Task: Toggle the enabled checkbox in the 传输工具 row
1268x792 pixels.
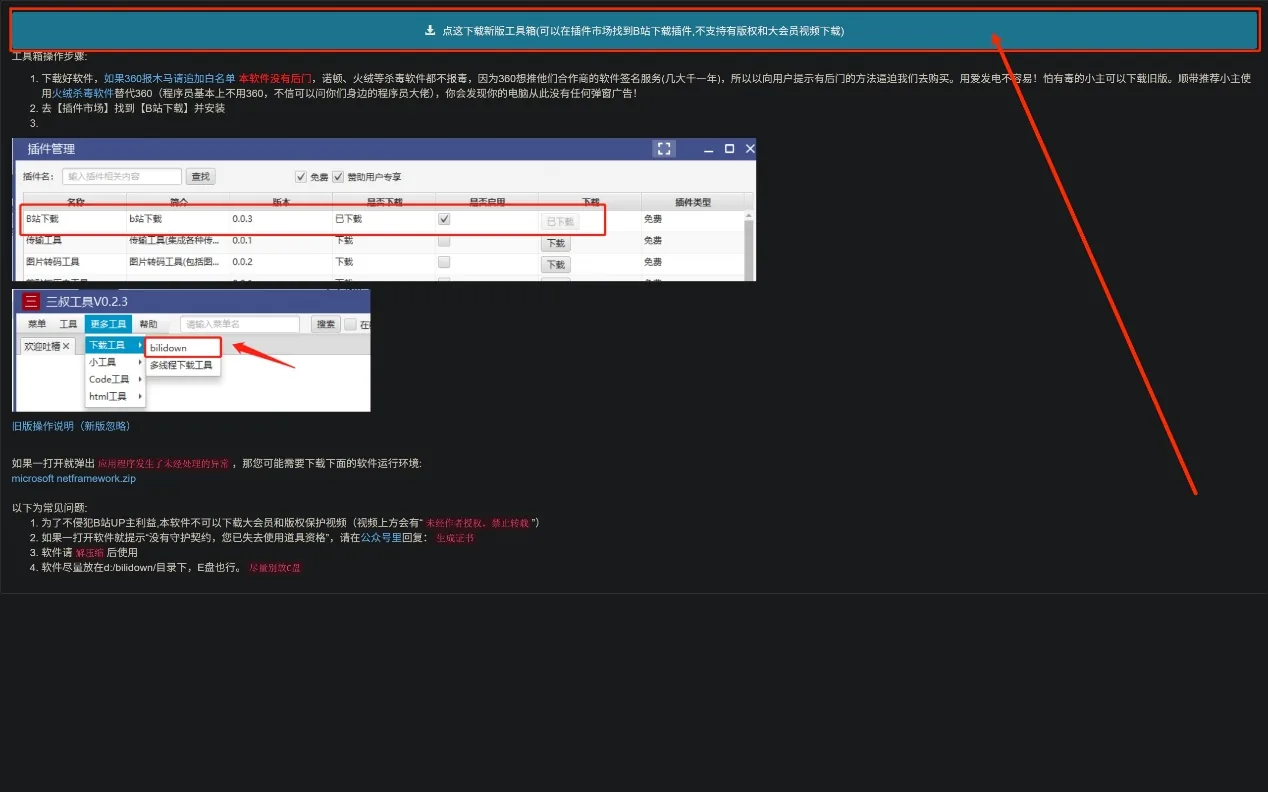Action: tap(444, 241)
